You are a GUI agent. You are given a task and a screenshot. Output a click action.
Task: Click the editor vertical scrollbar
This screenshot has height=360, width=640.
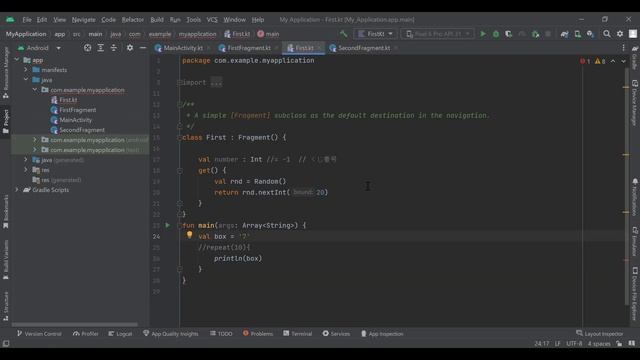click(627, 186)
